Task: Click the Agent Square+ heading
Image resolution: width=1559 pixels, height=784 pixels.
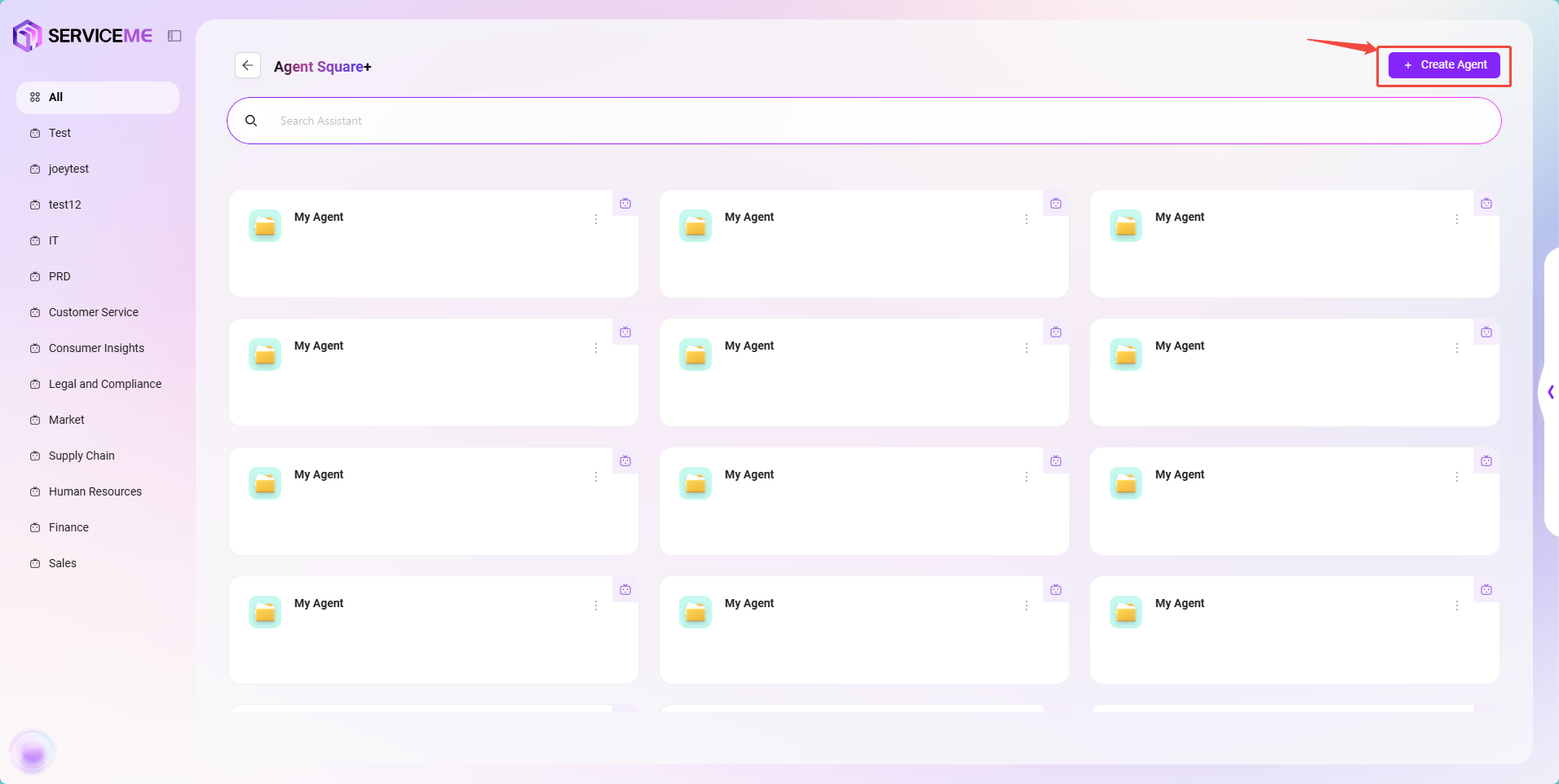Action: [x=322, y=67]
